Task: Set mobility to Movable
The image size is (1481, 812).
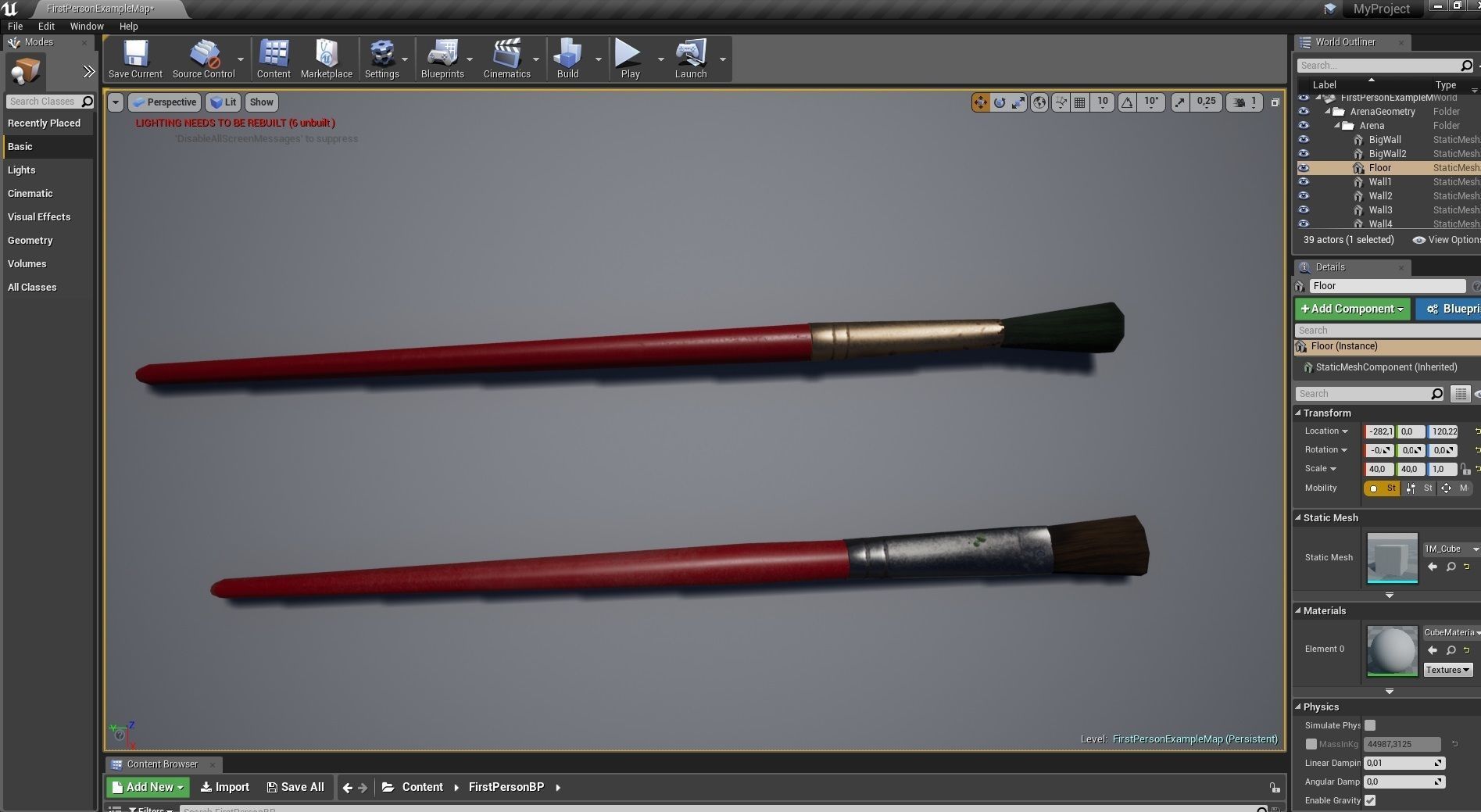Action: [x=1455, y=488]
